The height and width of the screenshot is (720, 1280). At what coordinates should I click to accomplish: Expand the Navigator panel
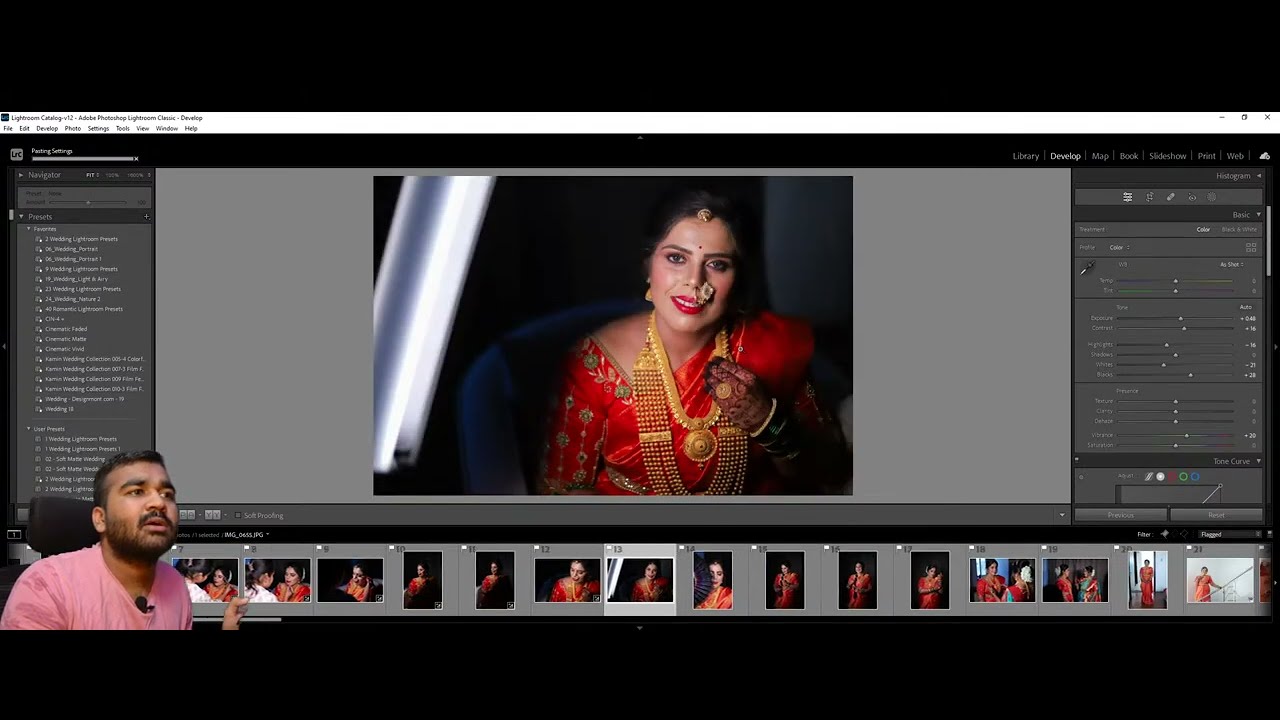(21, 175)
